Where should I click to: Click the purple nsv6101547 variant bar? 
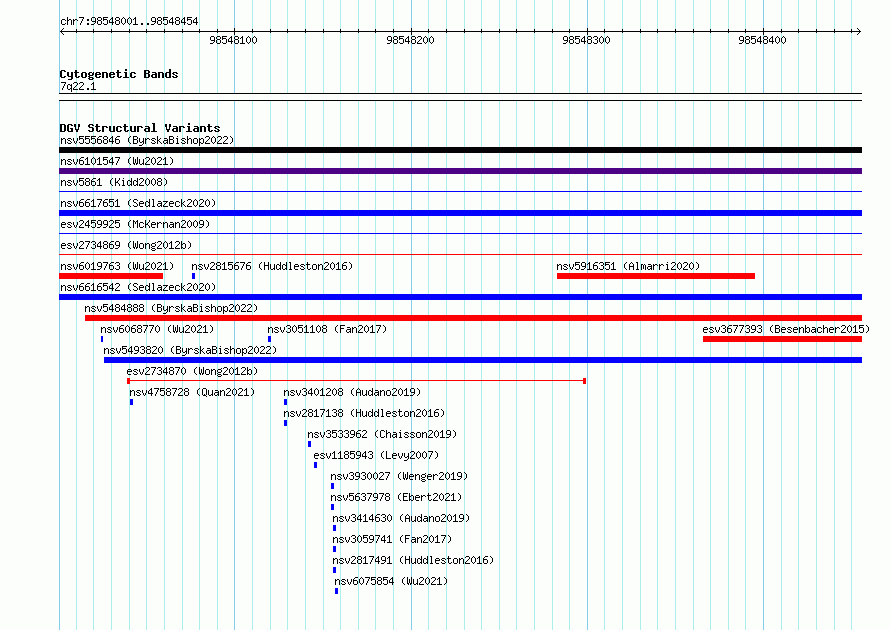[x=460, y=171]
